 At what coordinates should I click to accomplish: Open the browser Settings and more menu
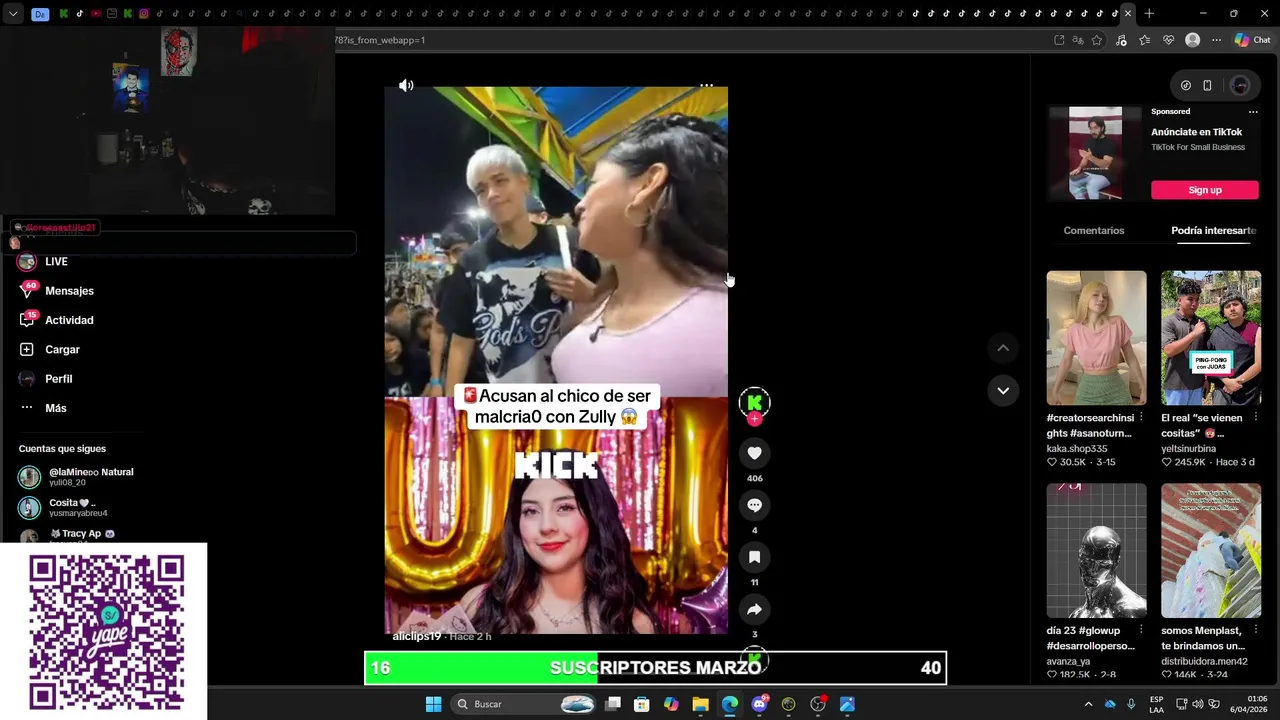pyautogui.click(x=1216, y=40)
